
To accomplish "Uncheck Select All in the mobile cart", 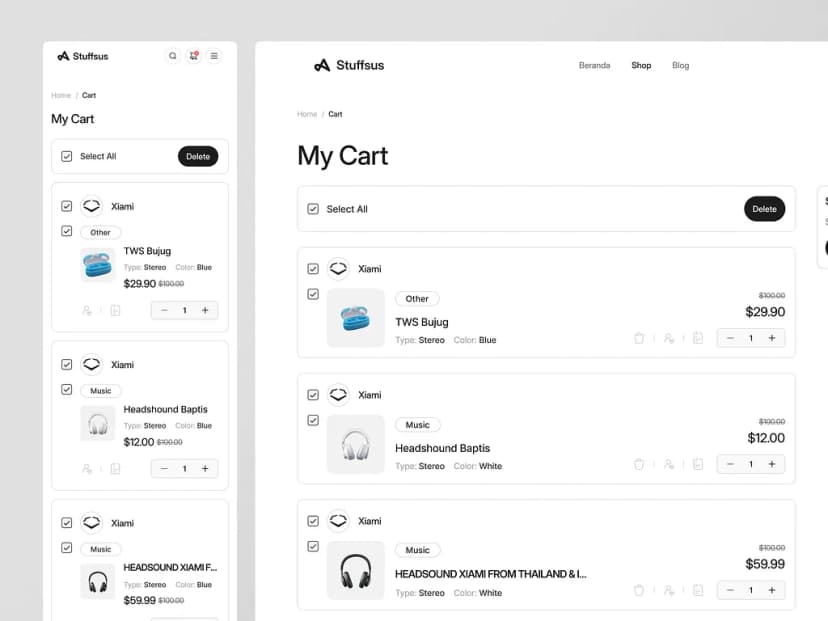I will click(67, 156).
